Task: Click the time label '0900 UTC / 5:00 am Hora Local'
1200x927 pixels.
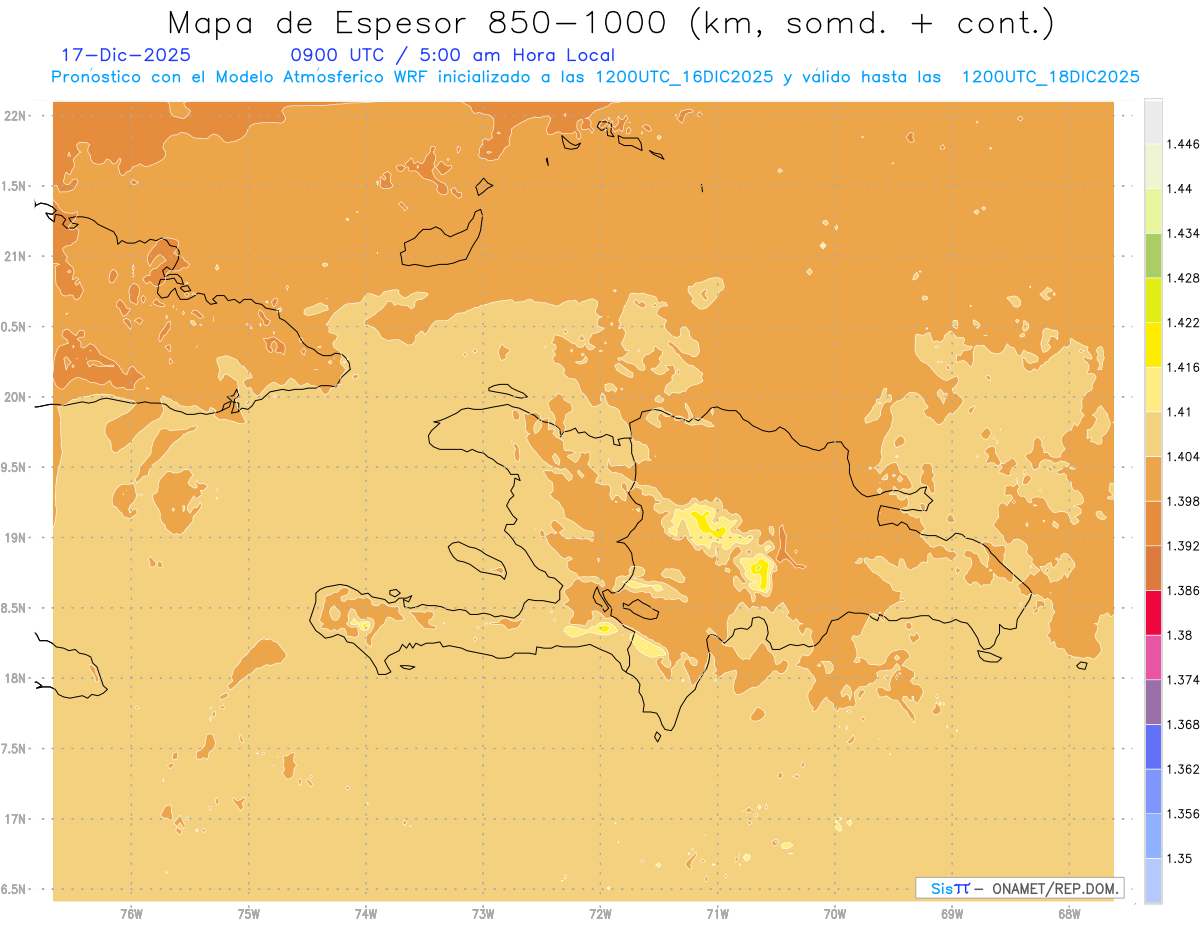Action: tap(452, 55)
